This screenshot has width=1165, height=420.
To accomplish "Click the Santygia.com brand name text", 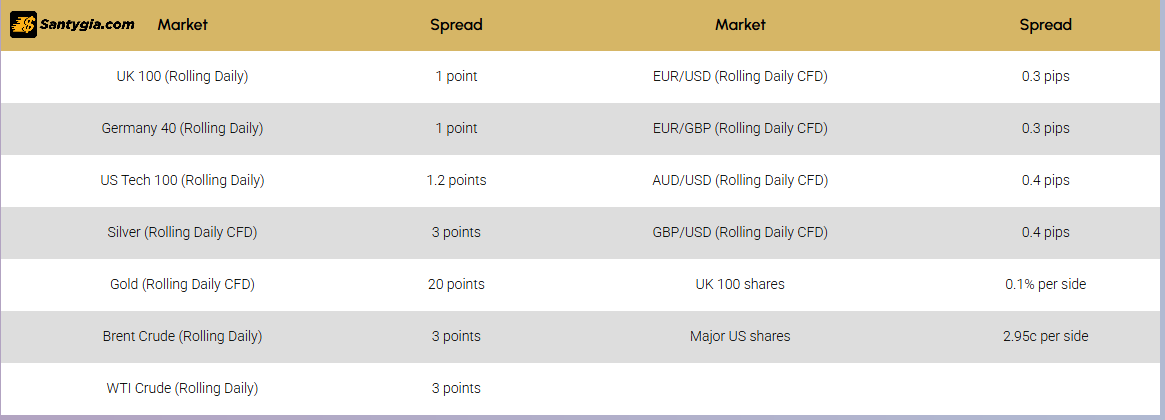I will click(x=87, y=24).
